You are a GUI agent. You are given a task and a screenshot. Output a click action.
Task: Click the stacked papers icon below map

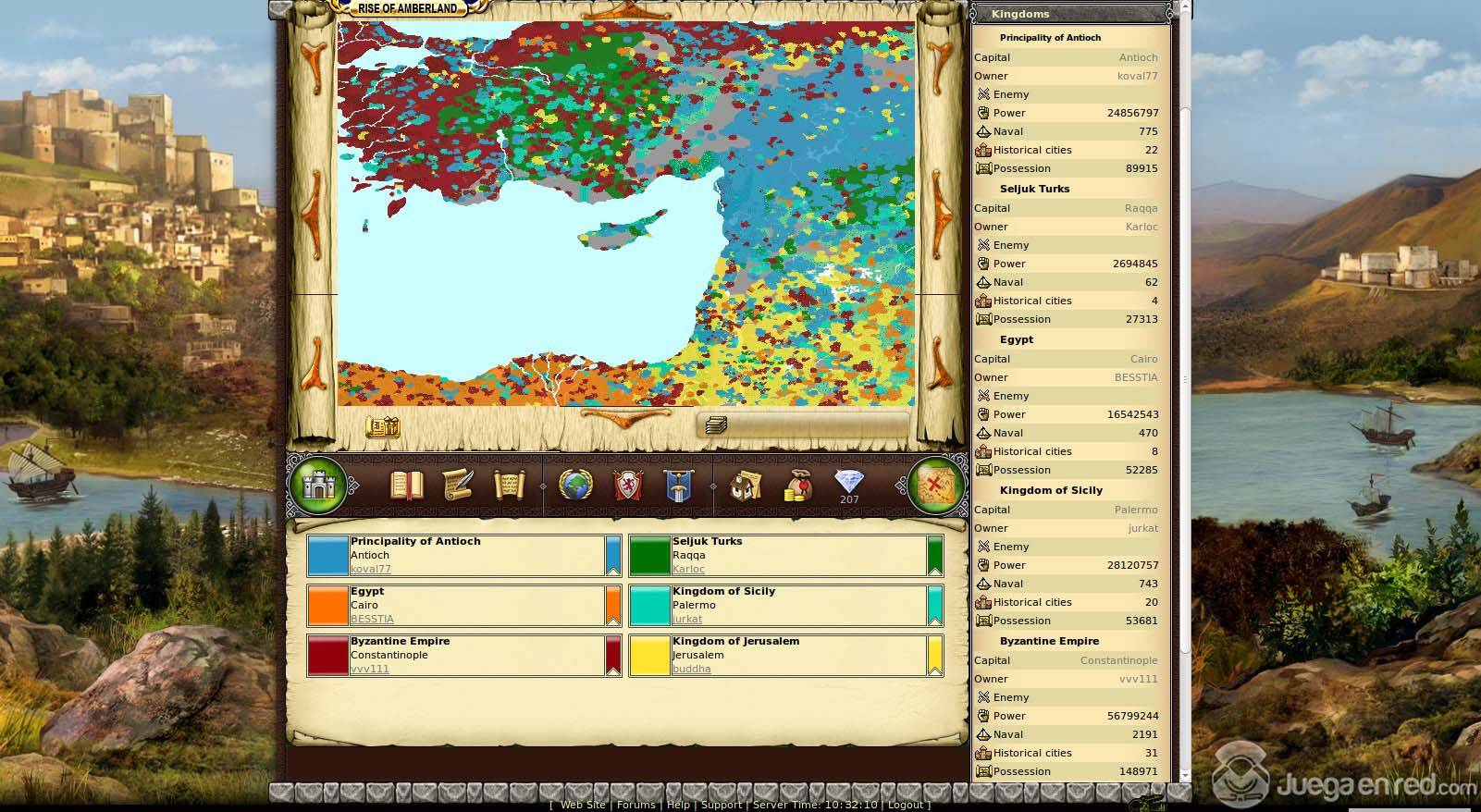(716, 425)
